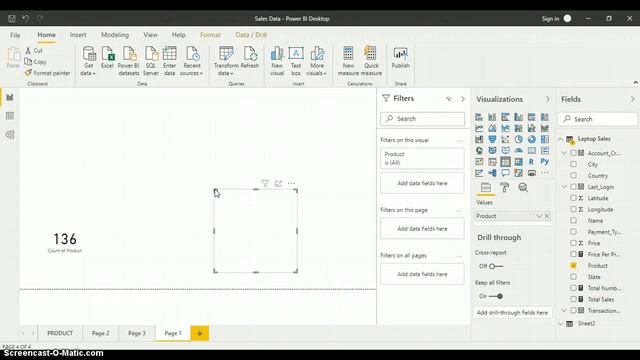Insert a New visual

277,61
